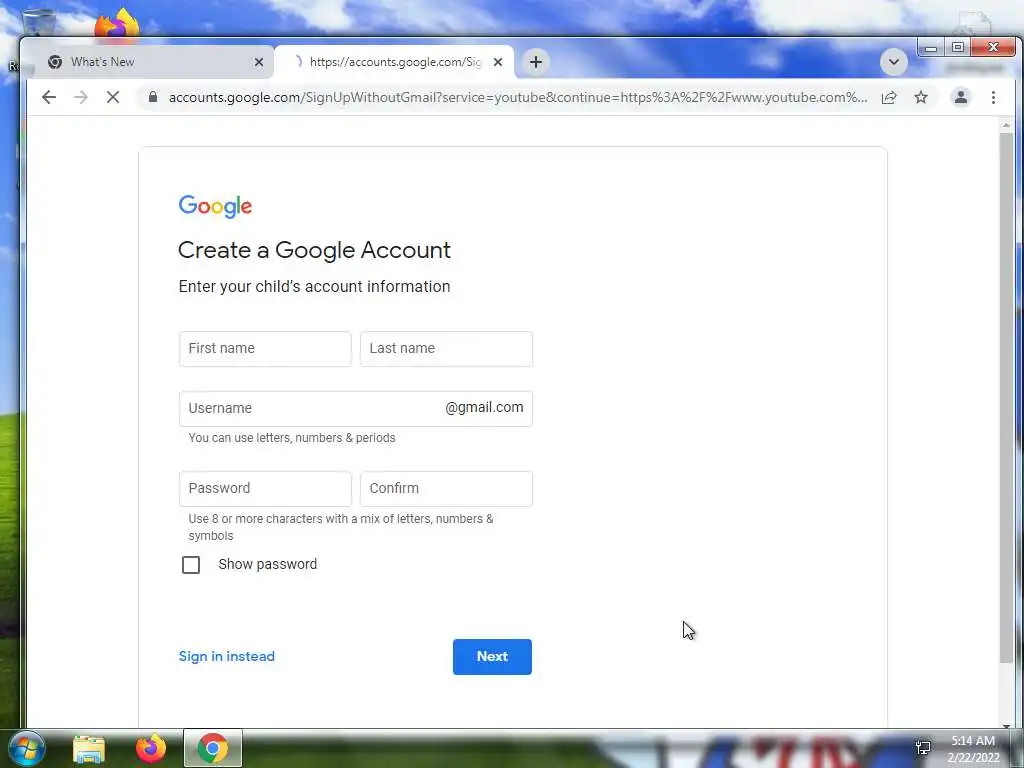
Task: Click 'You can use letters, numbers & periods' hint
Action: click(292, 438)
